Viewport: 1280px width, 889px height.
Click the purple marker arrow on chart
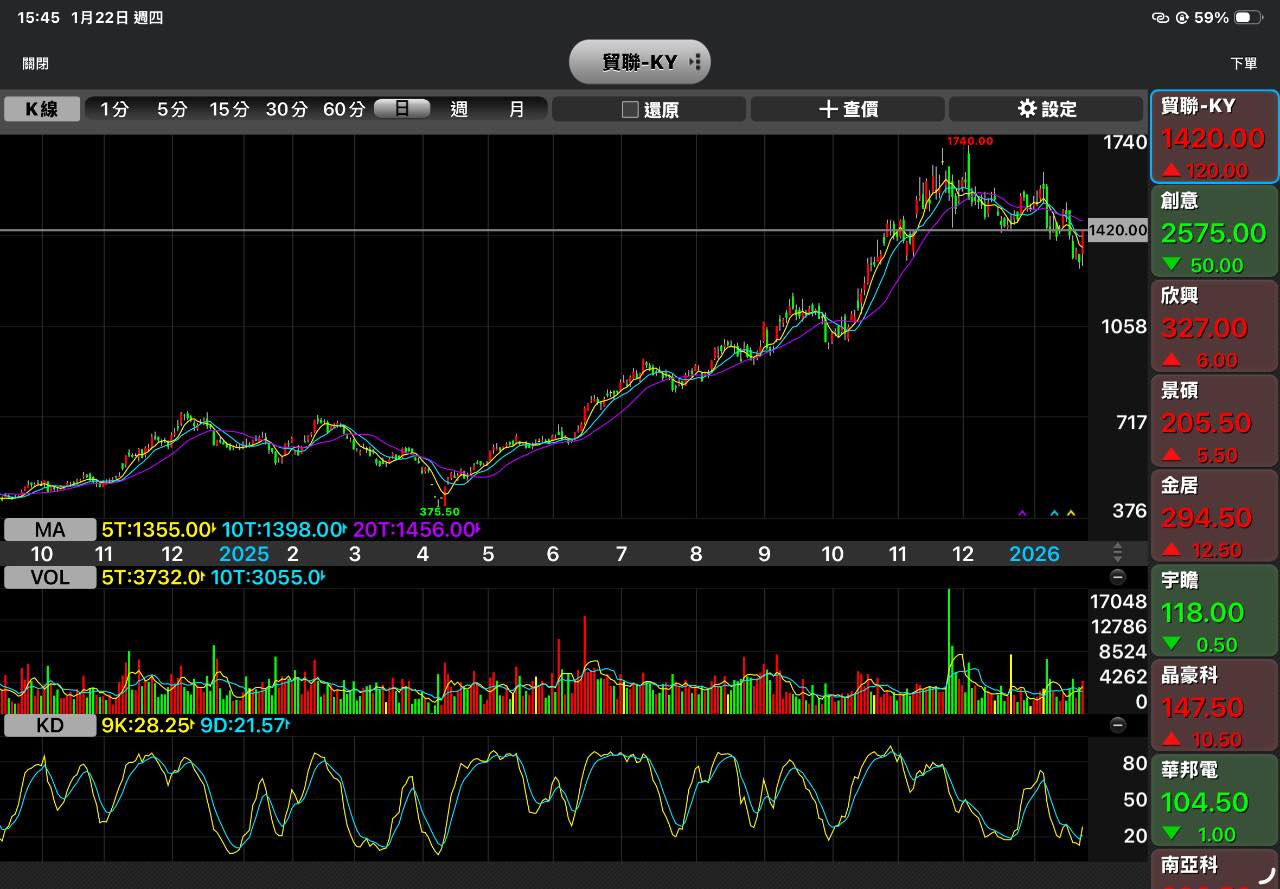(x=1022, y=513)
